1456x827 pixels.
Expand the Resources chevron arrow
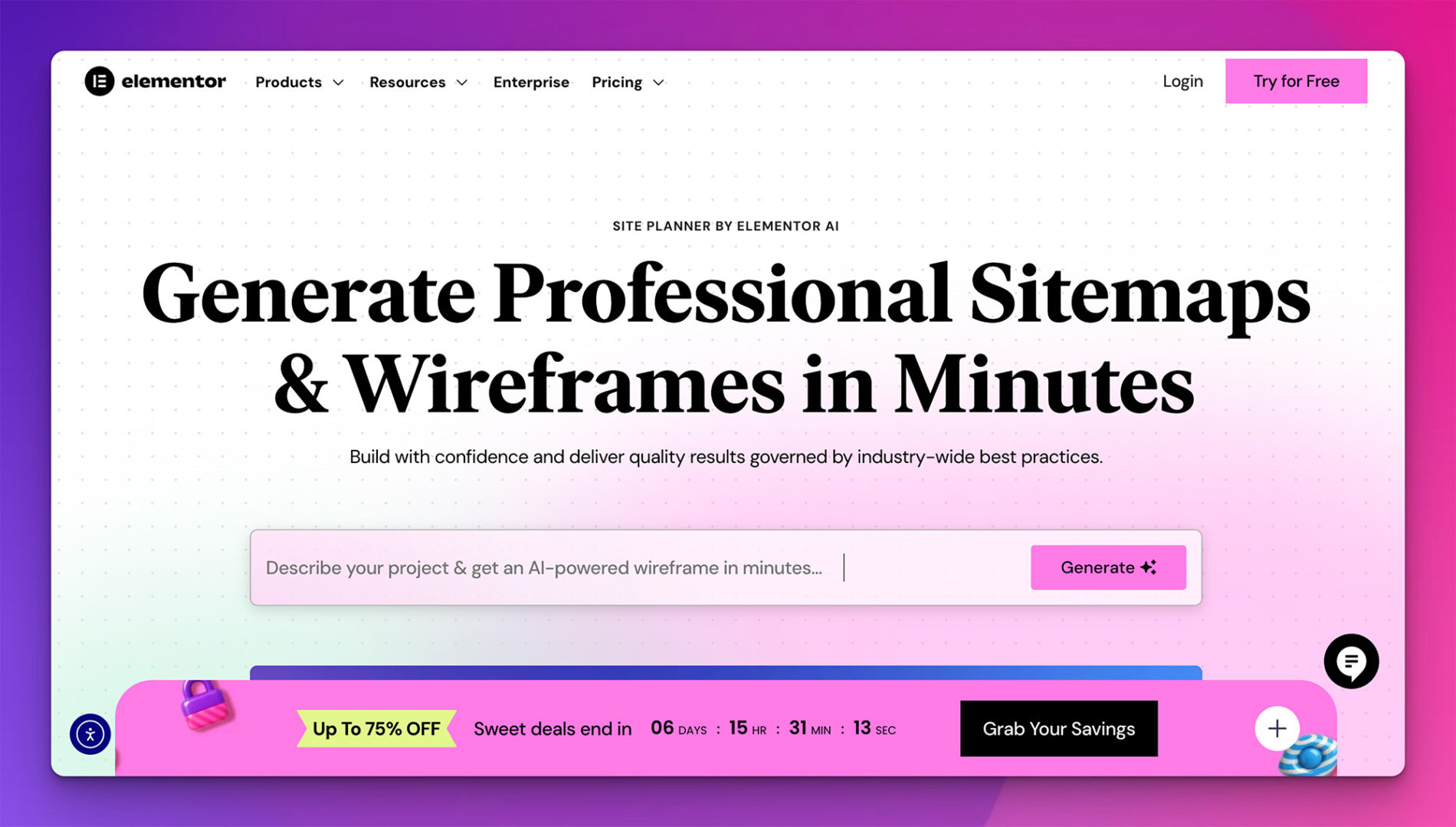(461, 83)
